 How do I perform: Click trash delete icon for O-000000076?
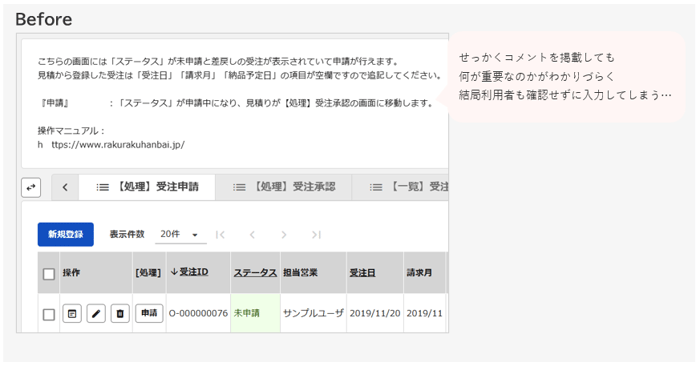tap(120, 313)
